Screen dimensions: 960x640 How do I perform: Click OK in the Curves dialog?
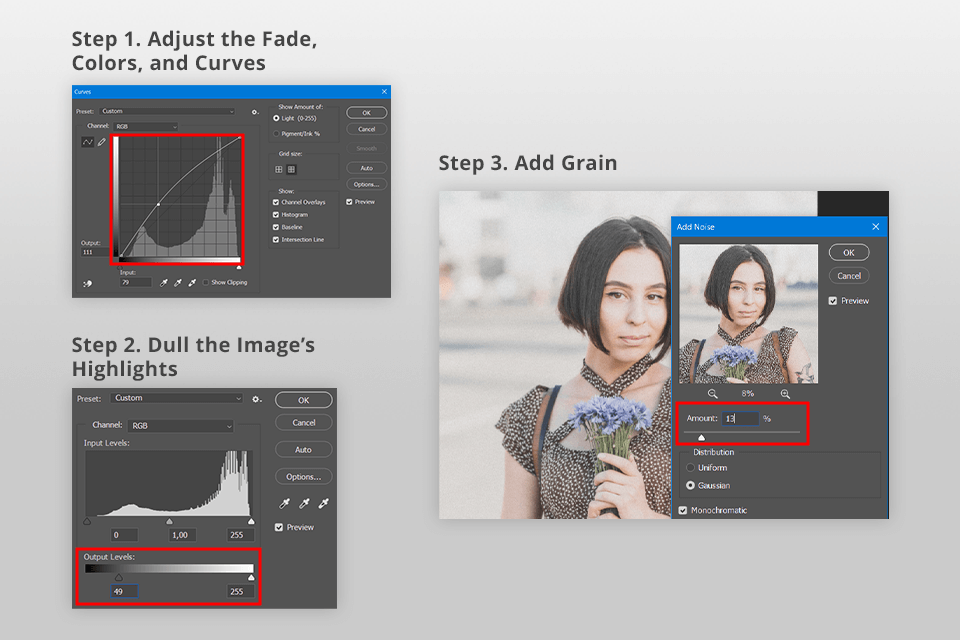click(367, 113)
